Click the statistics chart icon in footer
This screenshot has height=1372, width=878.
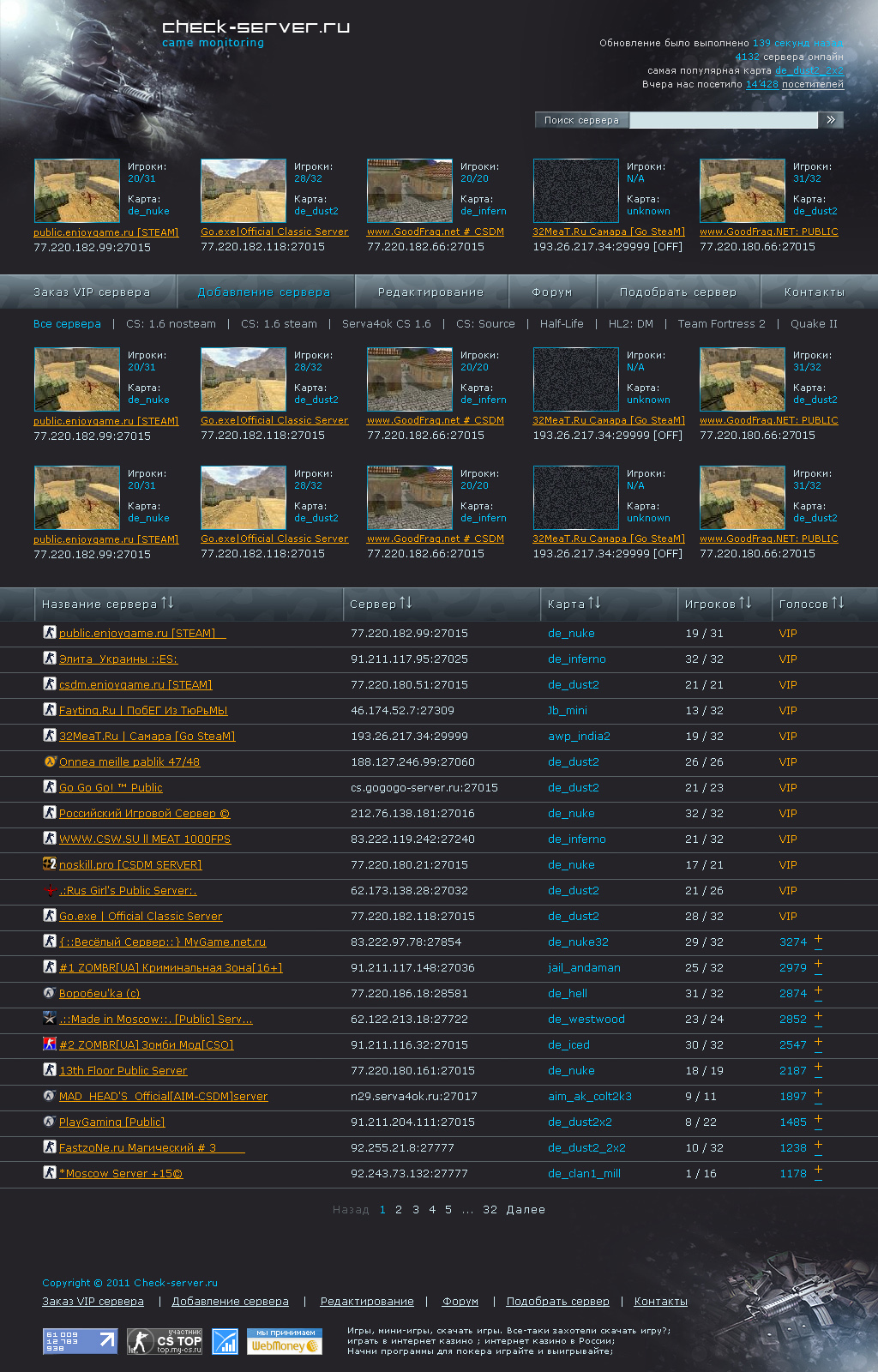[x=225, y=1341]
